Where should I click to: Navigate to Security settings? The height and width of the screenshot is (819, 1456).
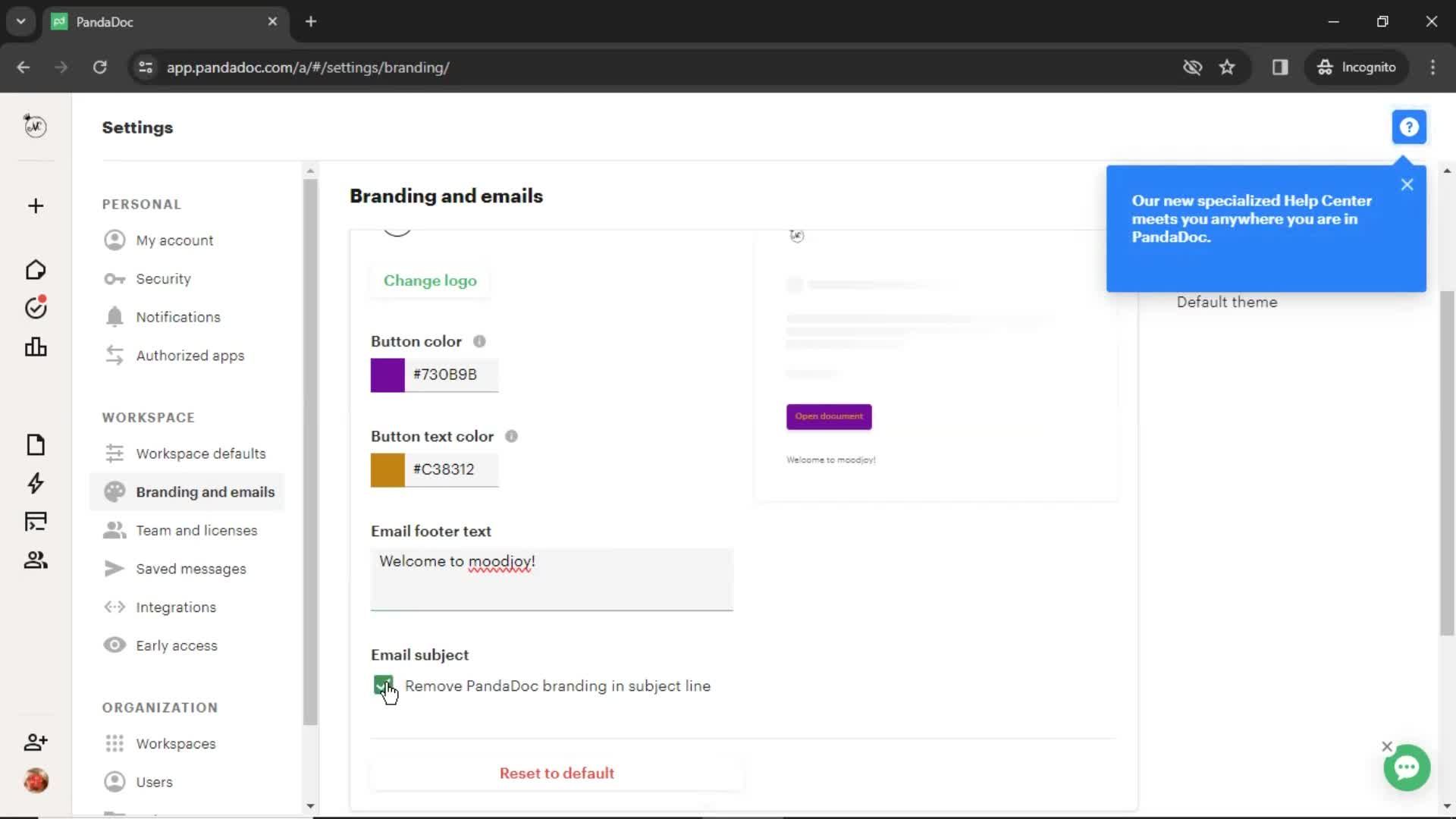(162, 278)
